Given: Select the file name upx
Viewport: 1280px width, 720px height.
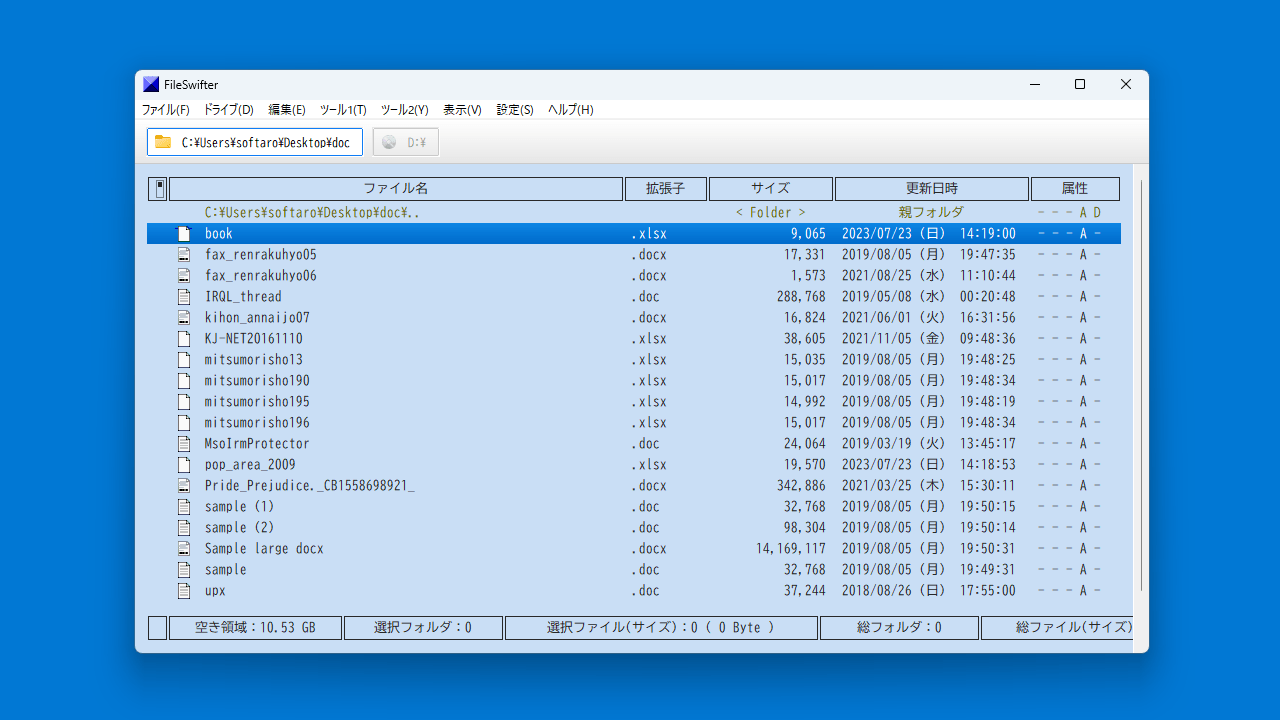Looking at the screenshot, I should coord(215,590).
